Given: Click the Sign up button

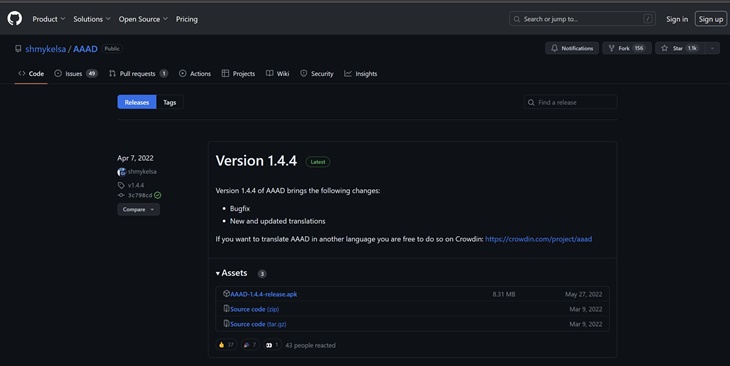Looking at the screenshot, I should (x=710, y=19).
